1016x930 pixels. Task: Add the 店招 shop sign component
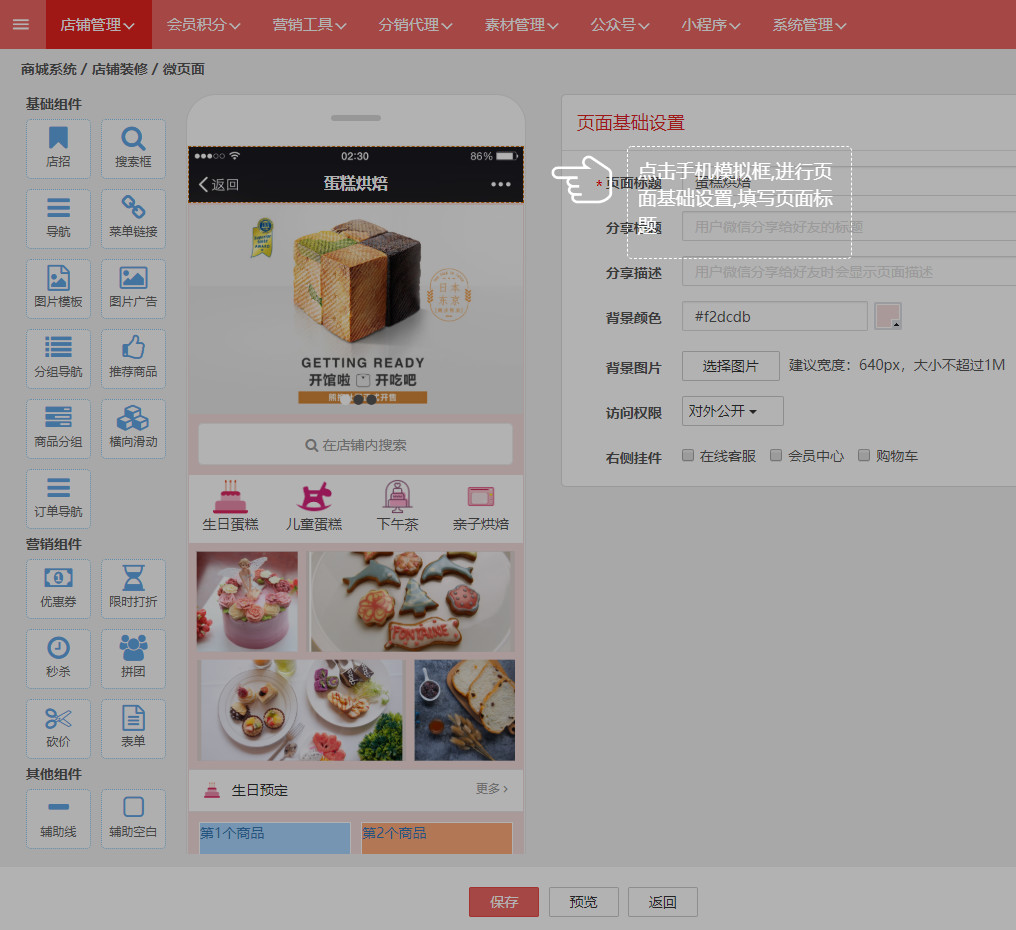pyautogui.click(x=58, y=149)
